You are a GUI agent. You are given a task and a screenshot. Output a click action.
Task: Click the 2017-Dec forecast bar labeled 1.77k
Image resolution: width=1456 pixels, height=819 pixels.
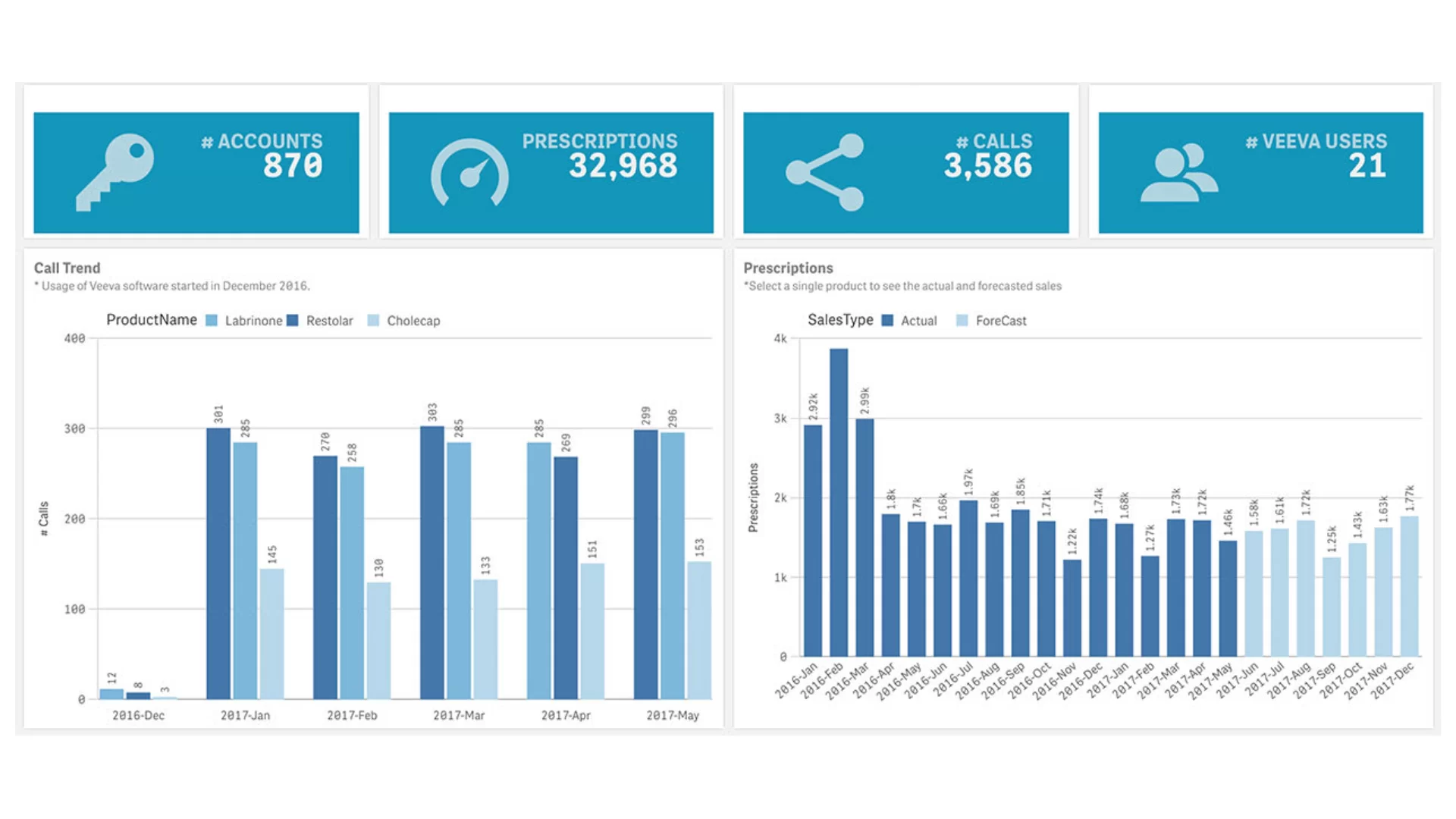[x=1409, y=586]
